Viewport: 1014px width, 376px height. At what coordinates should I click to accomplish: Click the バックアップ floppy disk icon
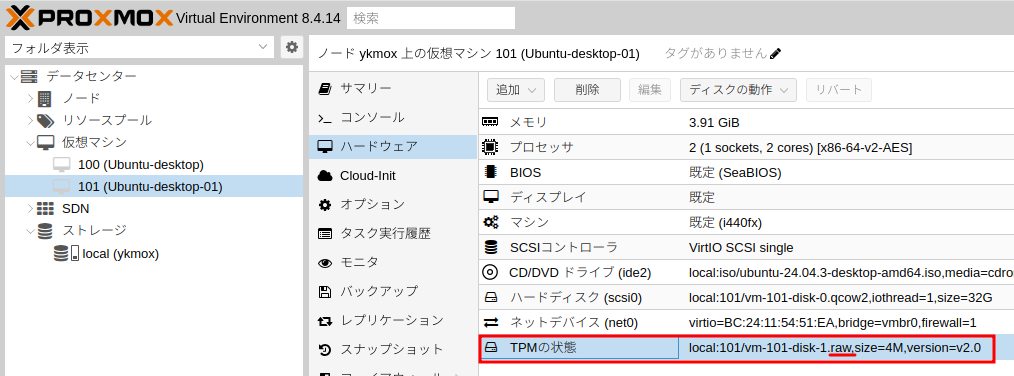tap(325, 292)
